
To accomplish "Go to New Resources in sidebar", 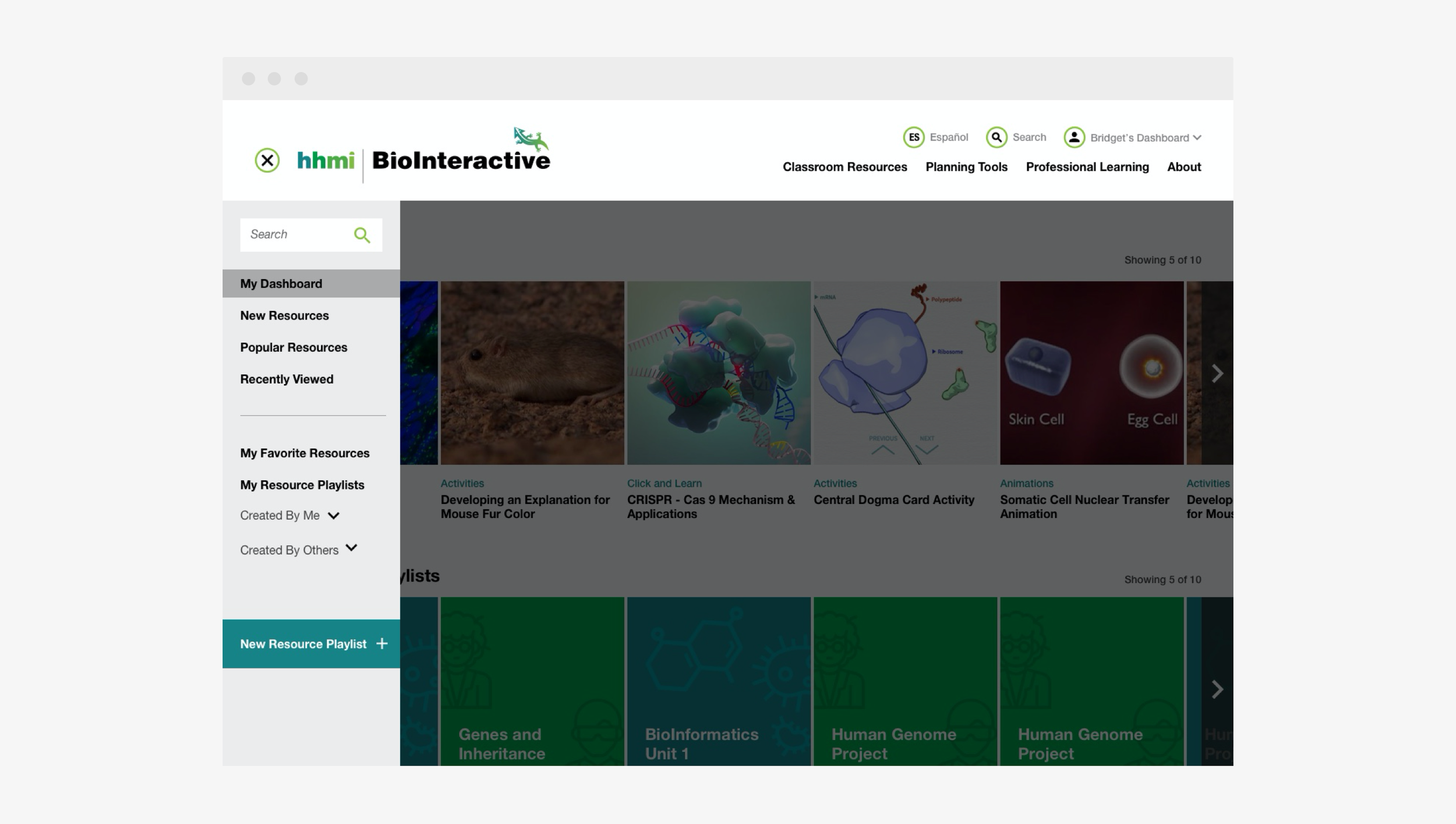I will (284, 316).
